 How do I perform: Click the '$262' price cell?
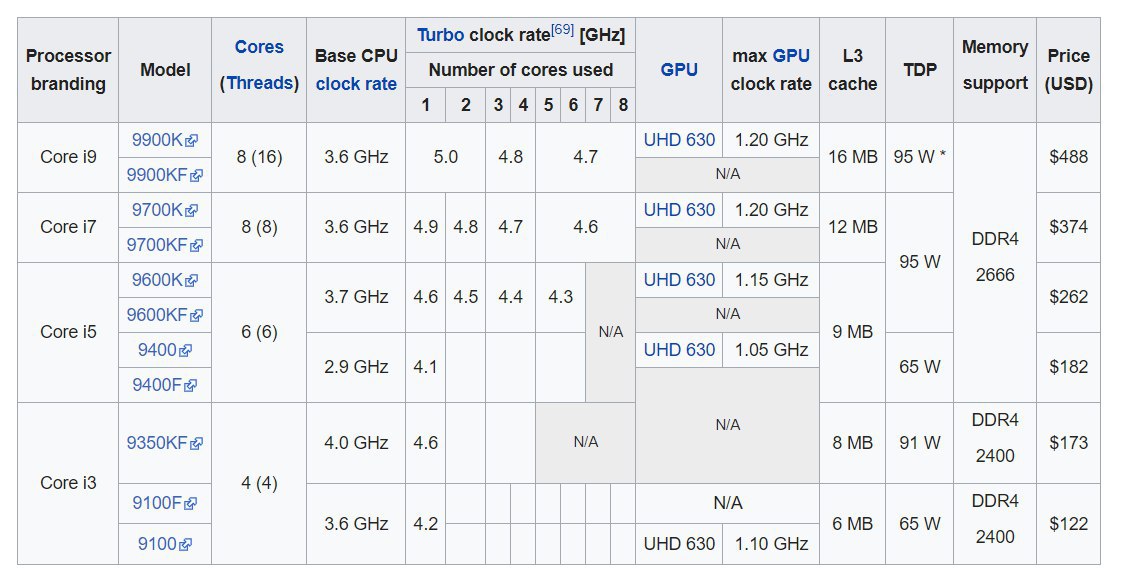click(x=1068, y=297)
